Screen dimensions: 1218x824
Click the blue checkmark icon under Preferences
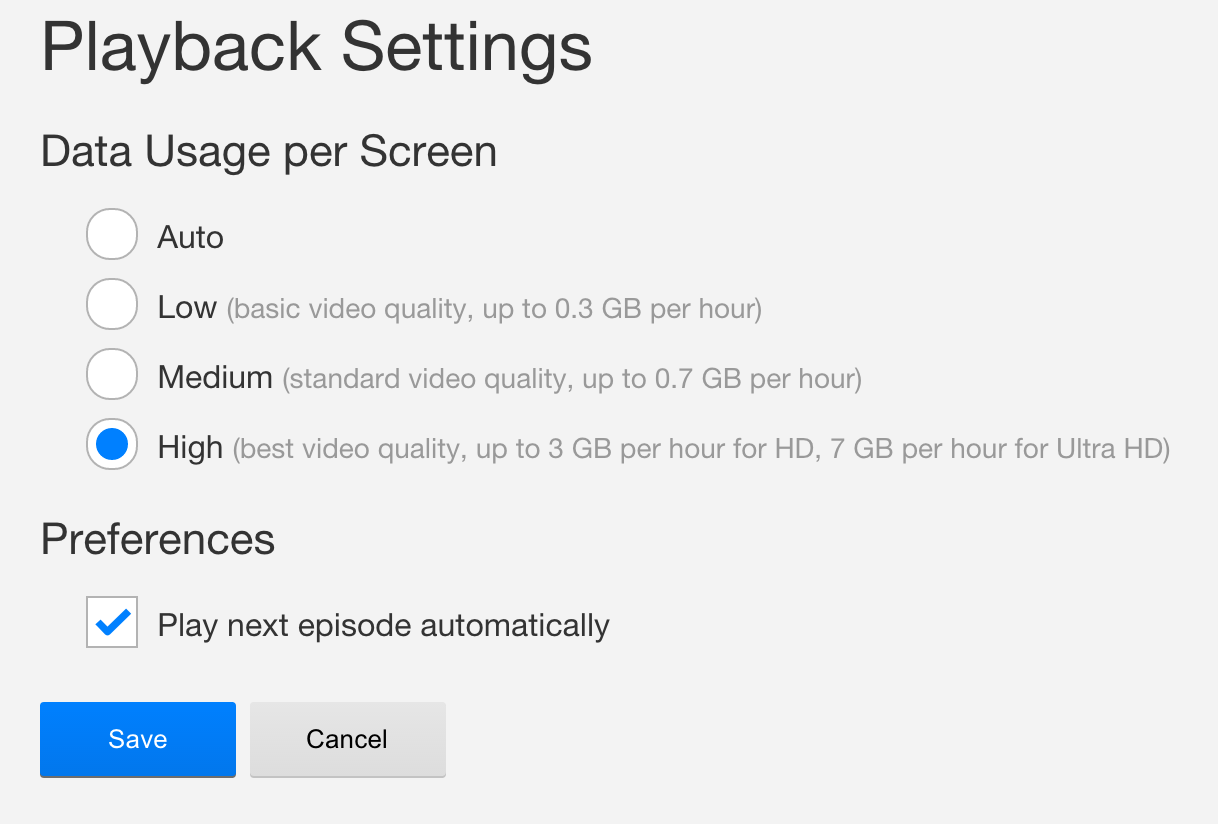point(113,623)
